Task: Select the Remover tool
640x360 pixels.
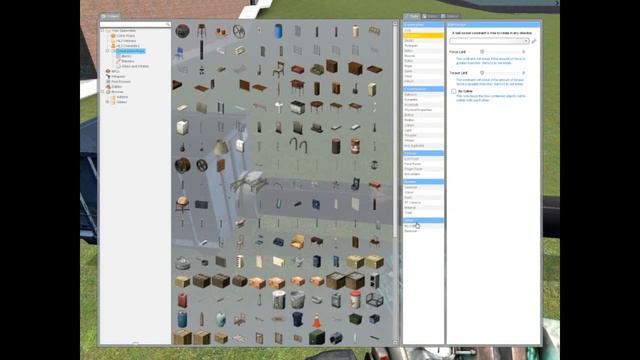Action: (423, 231)
